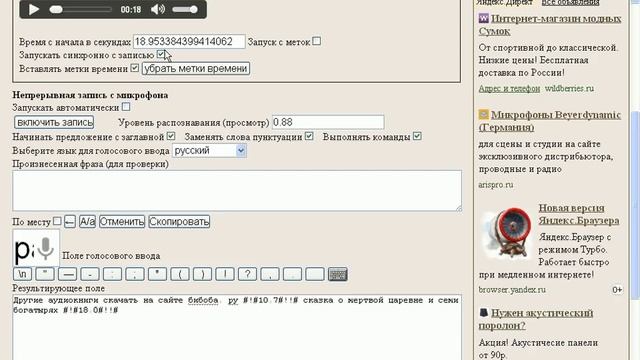The height and width of the screenshot is (360, 640).
Task: Click the microphone voice input icon
Action: point(45,248)
